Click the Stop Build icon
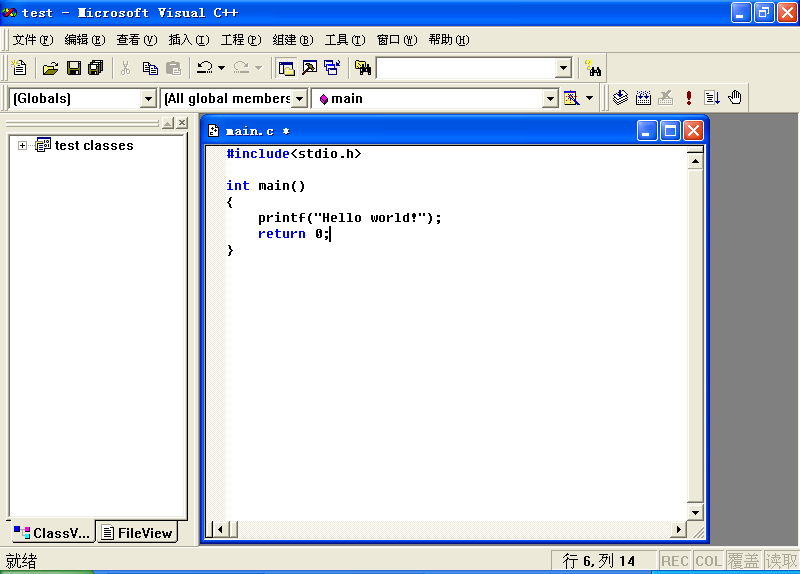The width and height of the screenshot is (800, 574). tap(666, 97)
